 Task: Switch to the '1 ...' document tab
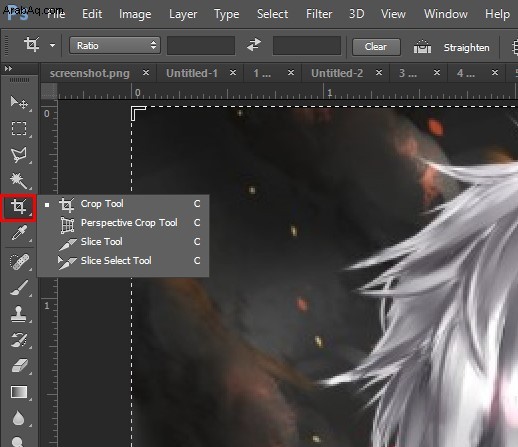point(262,73)
